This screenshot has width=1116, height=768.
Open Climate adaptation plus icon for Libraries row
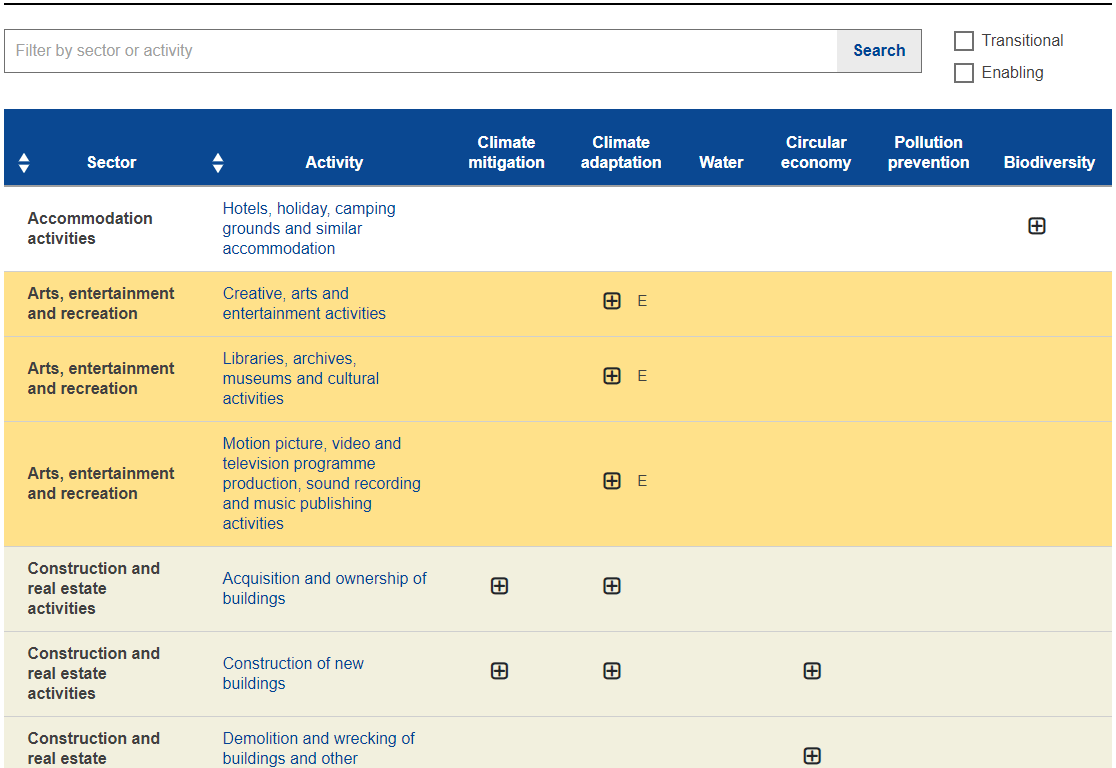(x=612, y=376)
